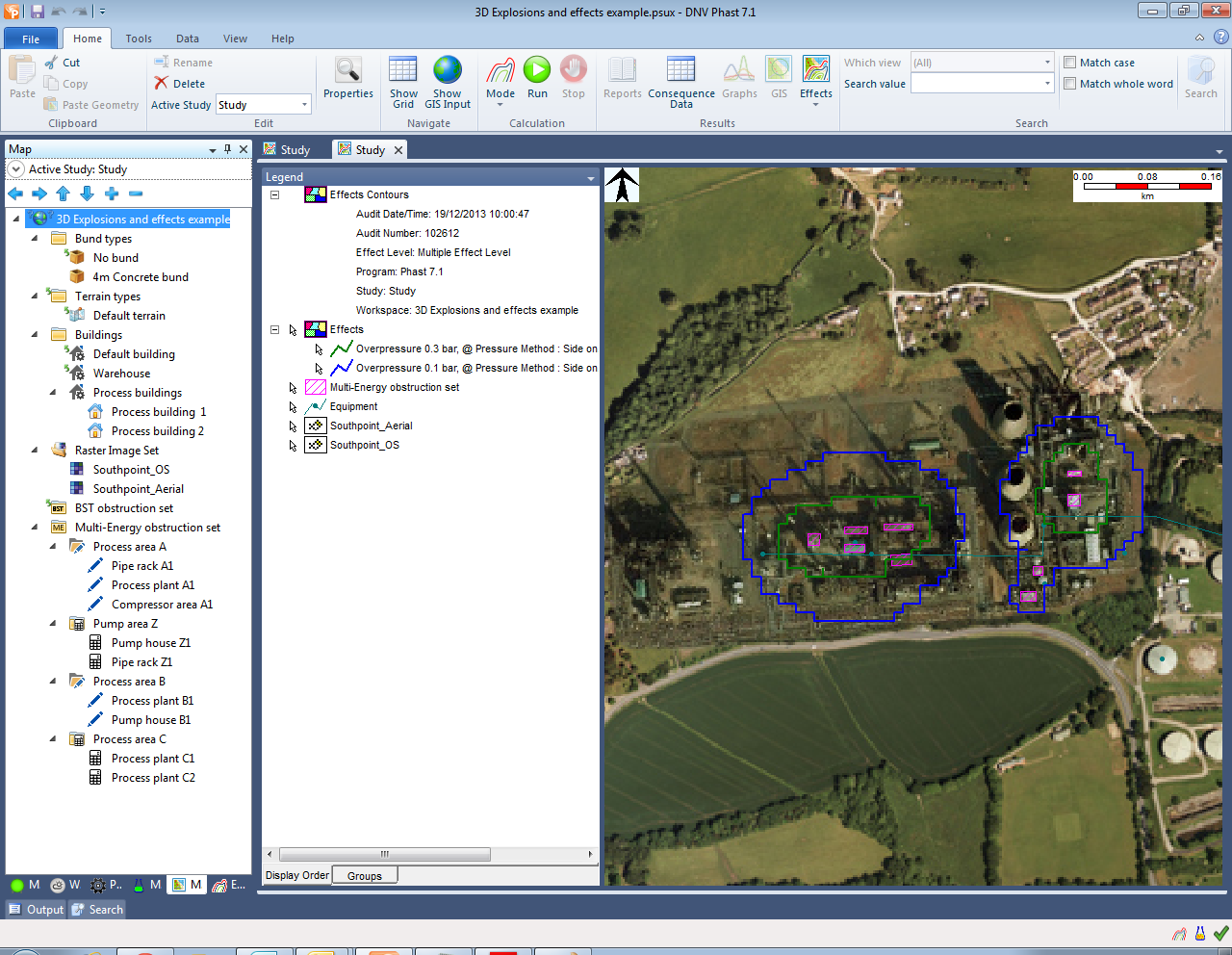Click the legend horizontal scrollbar
The image size is (1232, 955).
click(385, 854)
